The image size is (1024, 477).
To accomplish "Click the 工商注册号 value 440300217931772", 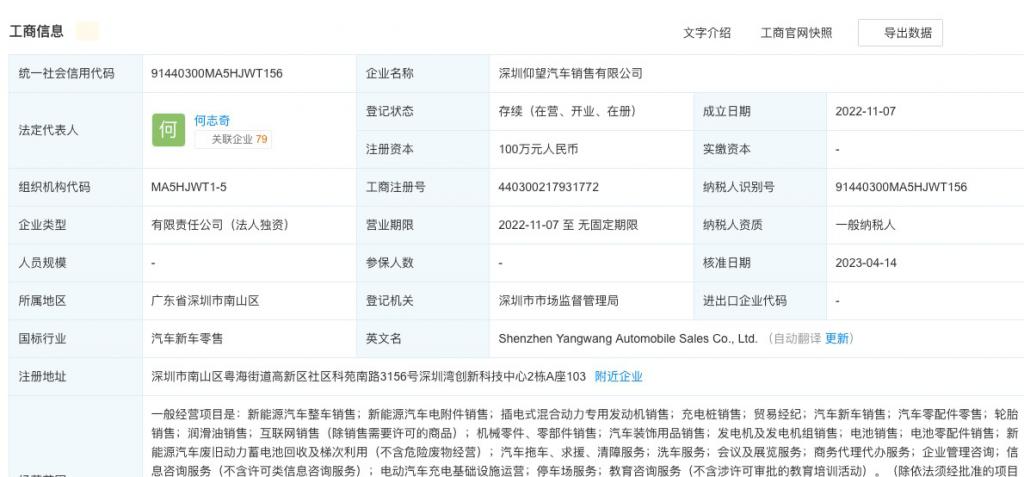I will tap(548, 187).
